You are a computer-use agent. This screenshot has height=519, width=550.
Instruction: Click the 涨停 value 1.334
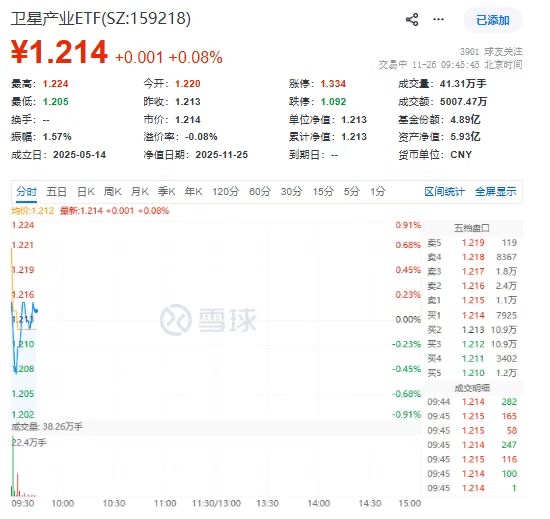click(x=333, y=84)
